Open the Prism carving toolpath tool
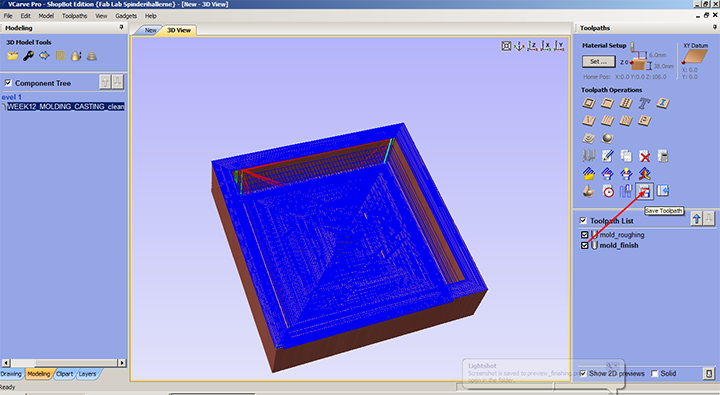Image resolution: width=720 pixels, height=395 pixels. click(644, 121)
